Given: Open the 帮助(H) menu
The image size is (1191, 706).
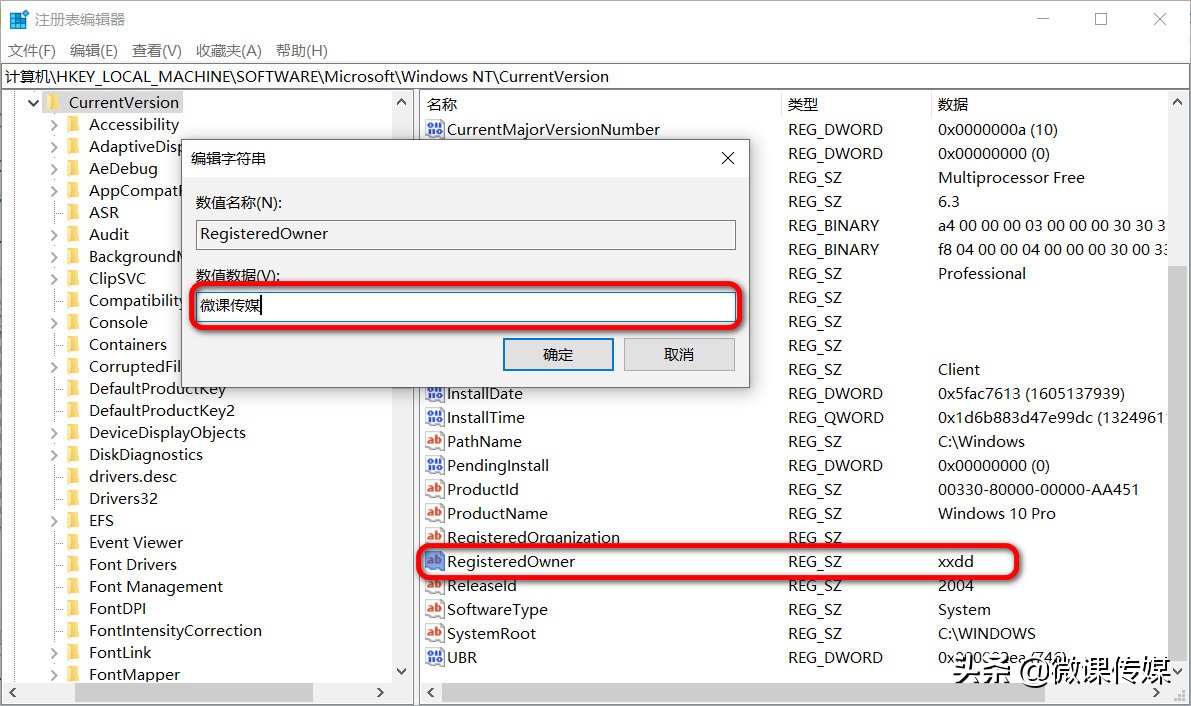Looking at the screenshot, I should (302, 50).
